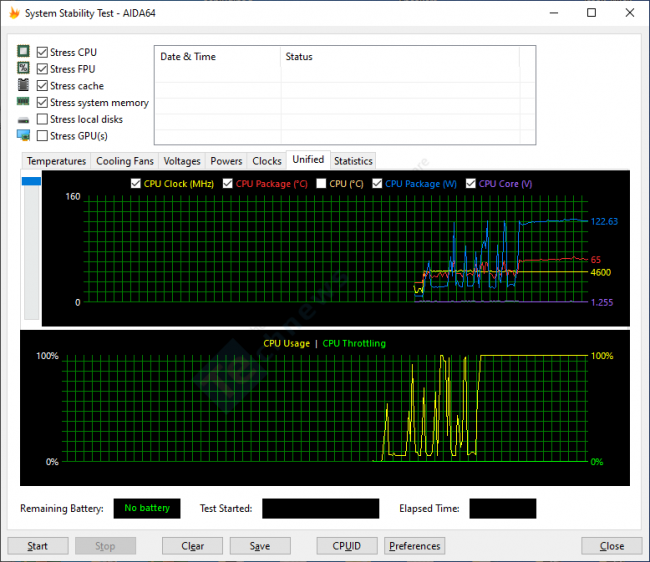The height and width of the screenshot is (562, 650).
Task: Click the No battery indicator
Action: click(x=147, y=508)
